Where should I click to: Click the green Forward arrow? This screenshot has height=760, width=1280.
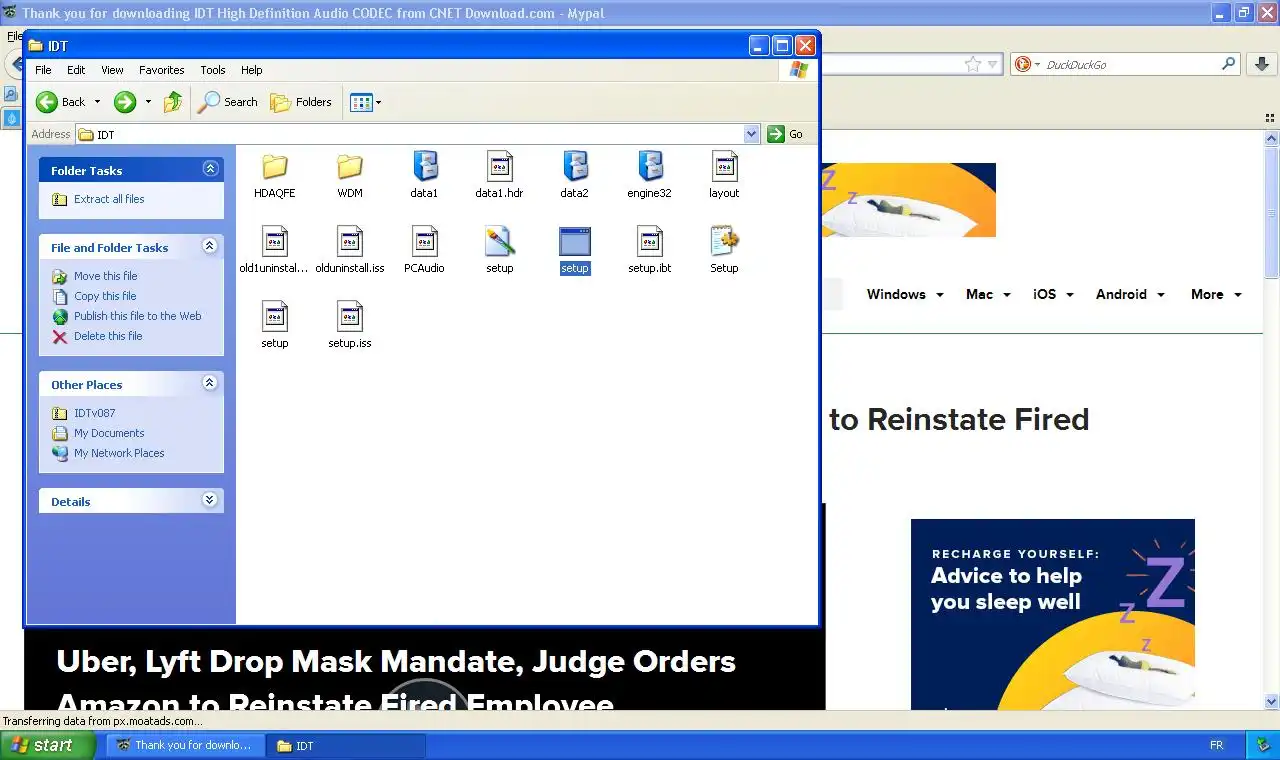click(x=124, y=102)
